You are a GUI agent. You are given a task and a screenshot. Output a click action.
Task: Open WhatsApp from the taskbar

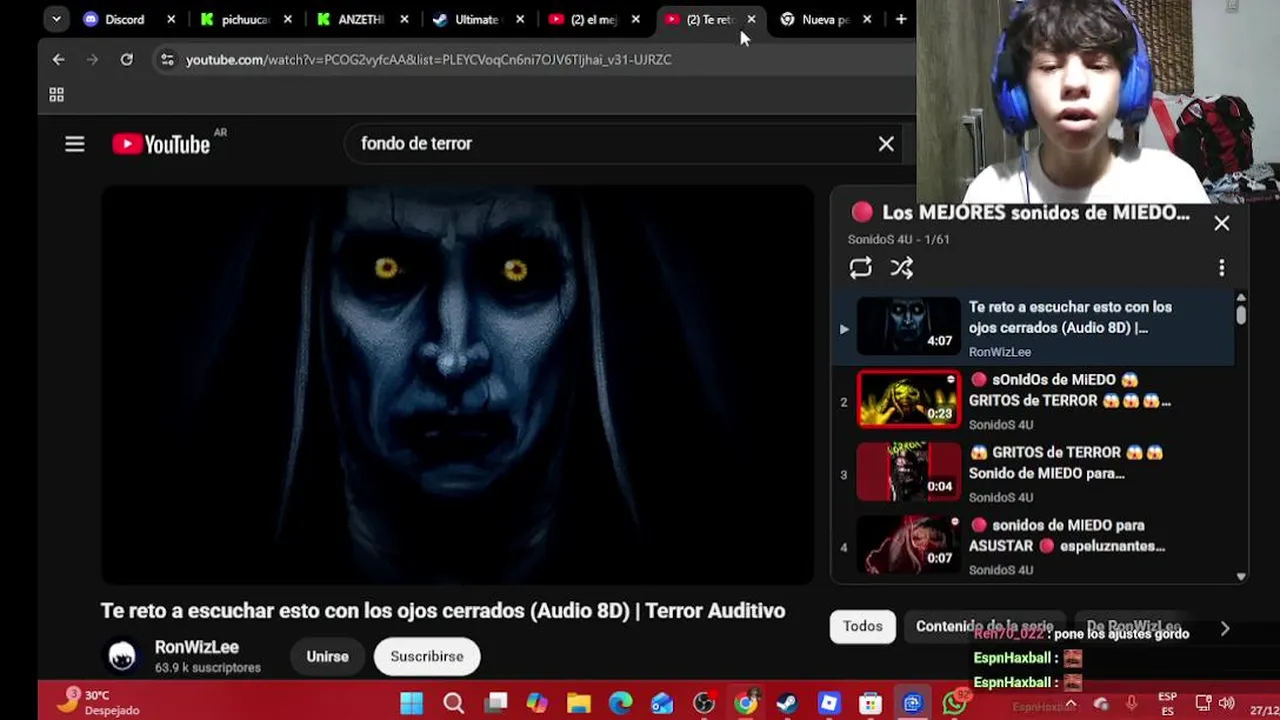point(955,703)
